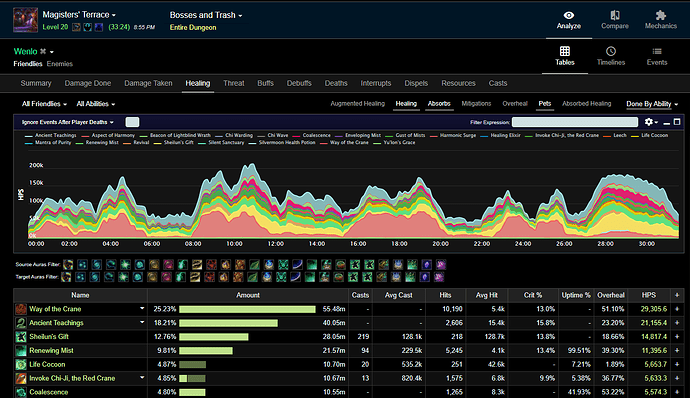The image size is (690, 398).
Task: Open the Way of the Crane ability link
Action: tap(55, 309)
